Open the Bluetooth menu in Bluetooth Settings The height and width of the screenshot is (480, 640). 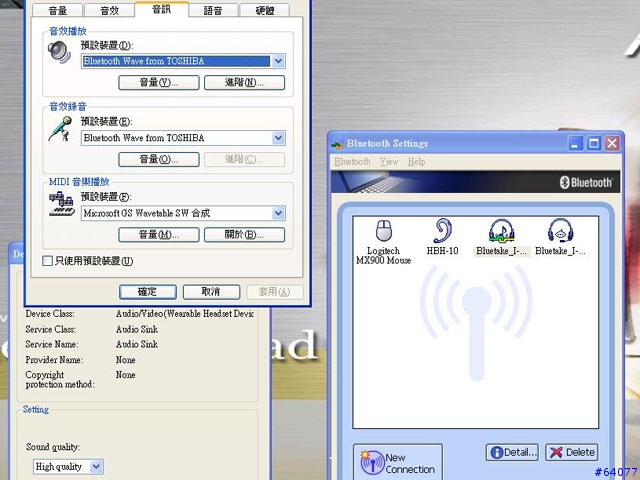click(352, 162)
